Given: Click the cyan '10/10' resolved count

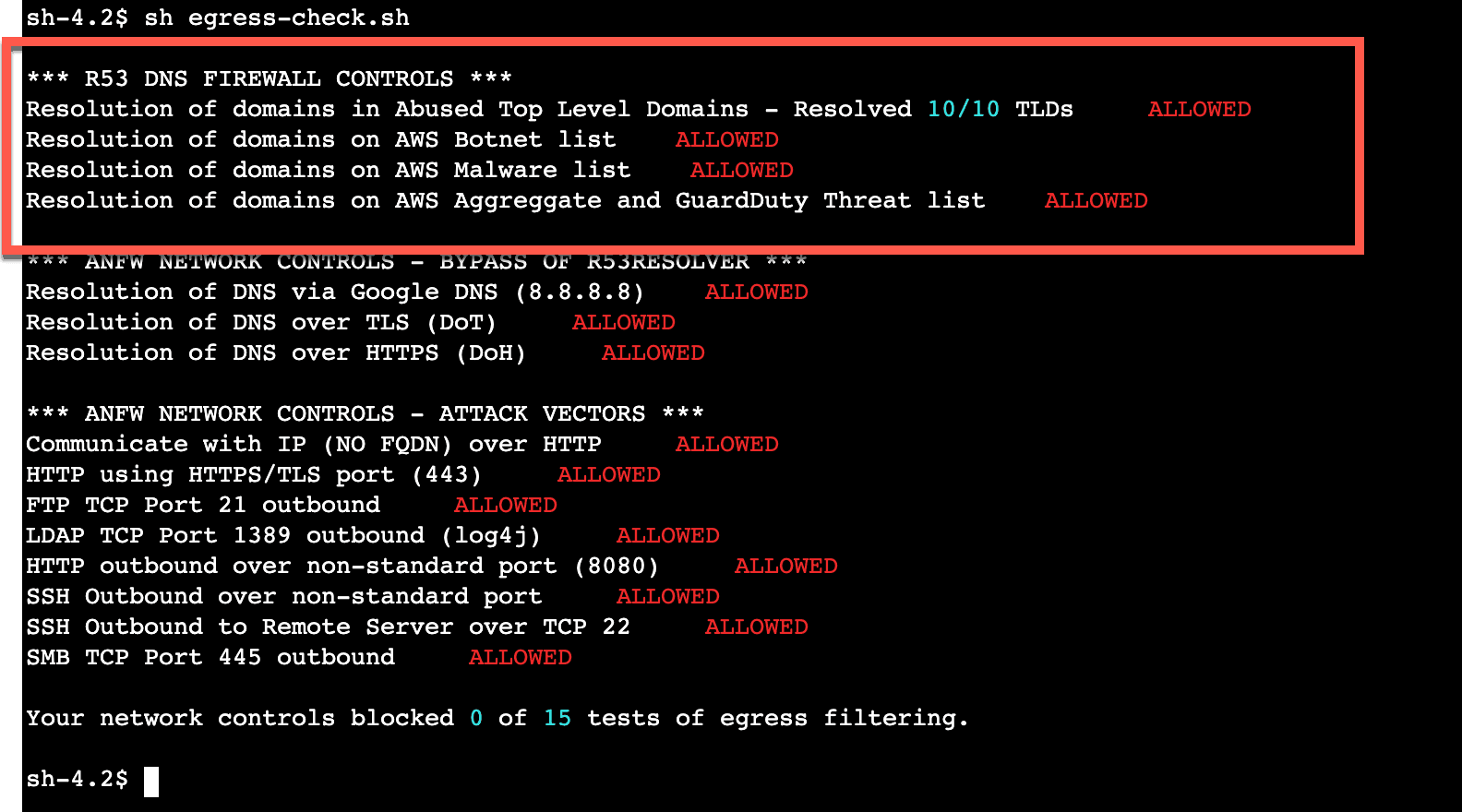Looking at the screenshot, I should [964, 109].
